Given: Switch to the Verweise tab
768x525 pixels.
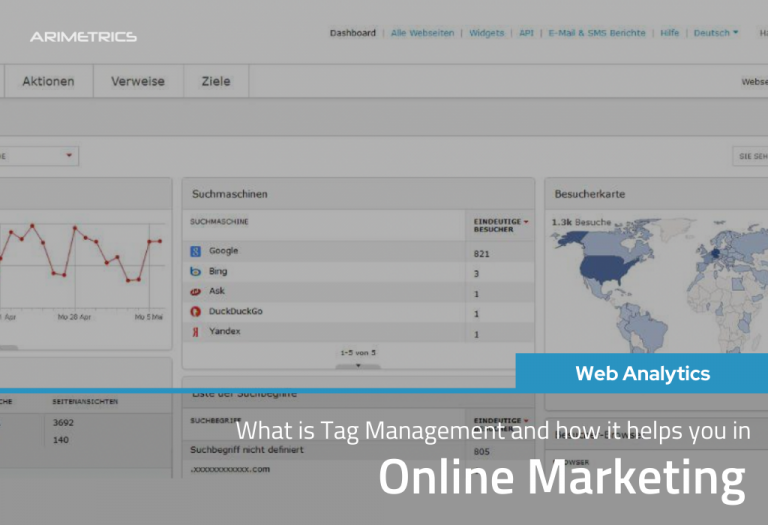Looking at the screenshot, I should [x=130, y=81].
